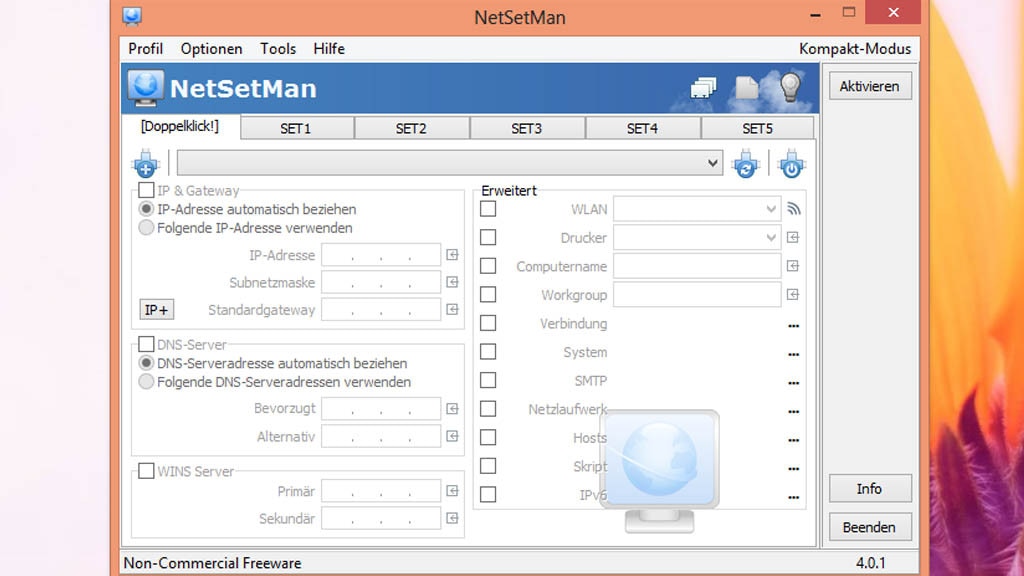The height and width of the screenshot is (576, 1024).
Task: Switch to the SET2 tab
Action: pos(412,127)
